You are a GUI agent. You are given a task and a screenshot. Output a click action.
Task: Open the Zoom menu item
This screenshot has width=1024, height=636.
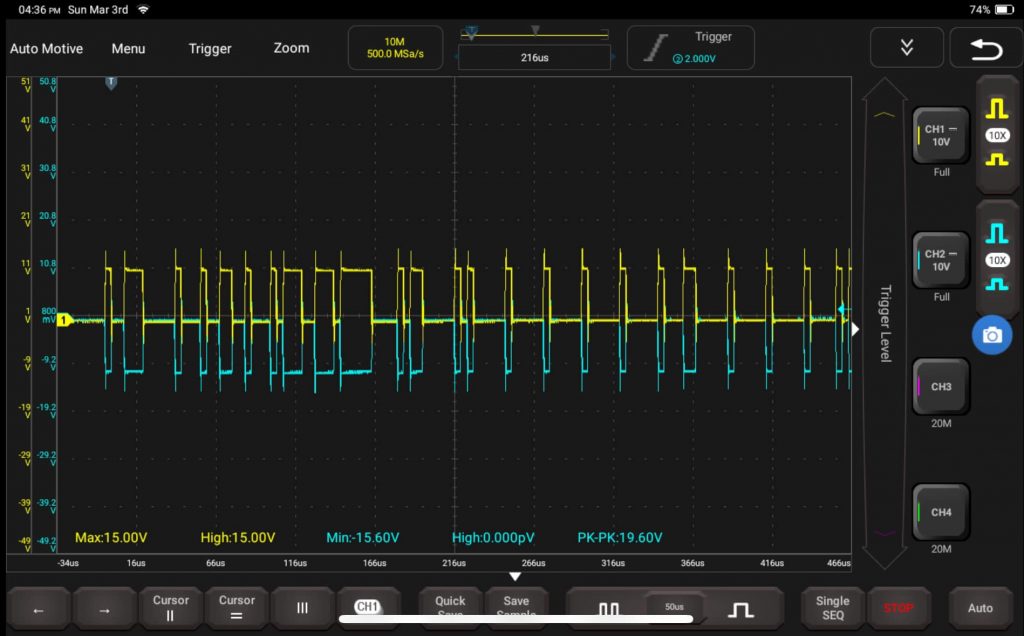point(291,48)
